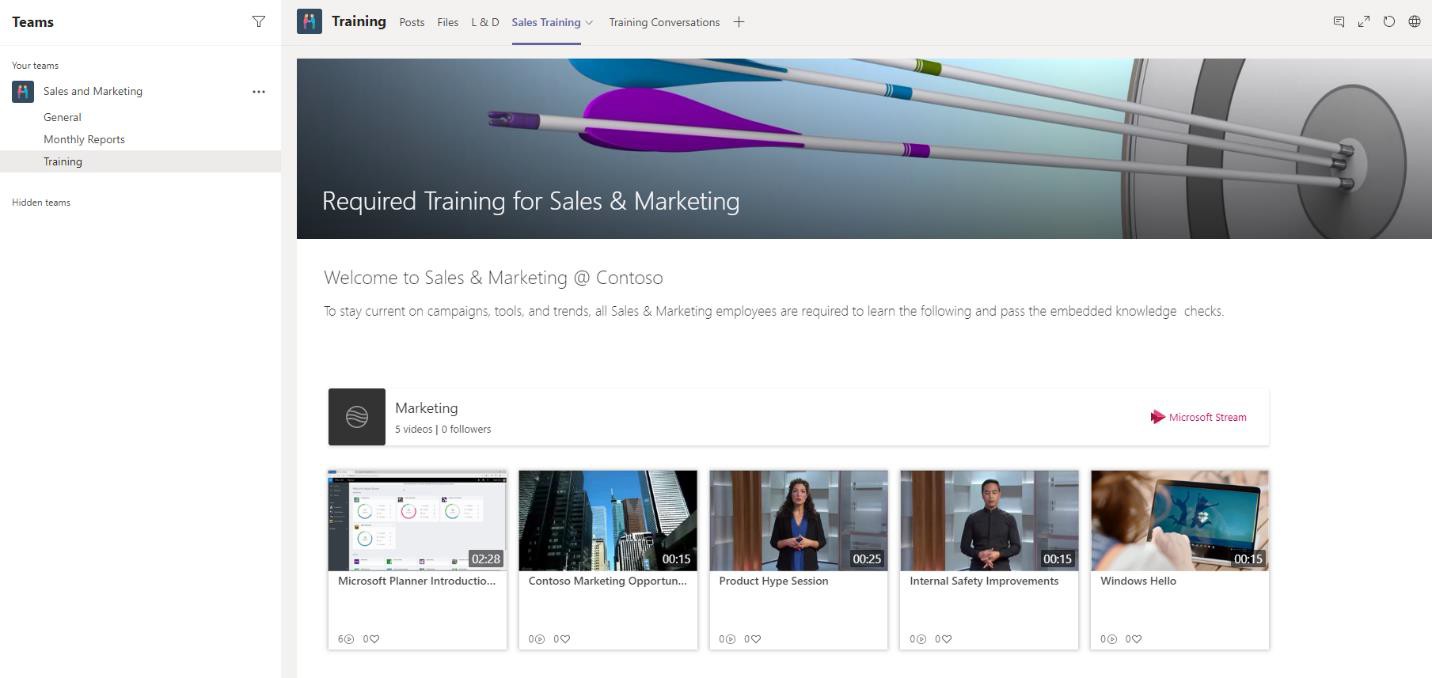Click the Training channel avatar in header
The image size is (1432, 678).
pos(310,21)
